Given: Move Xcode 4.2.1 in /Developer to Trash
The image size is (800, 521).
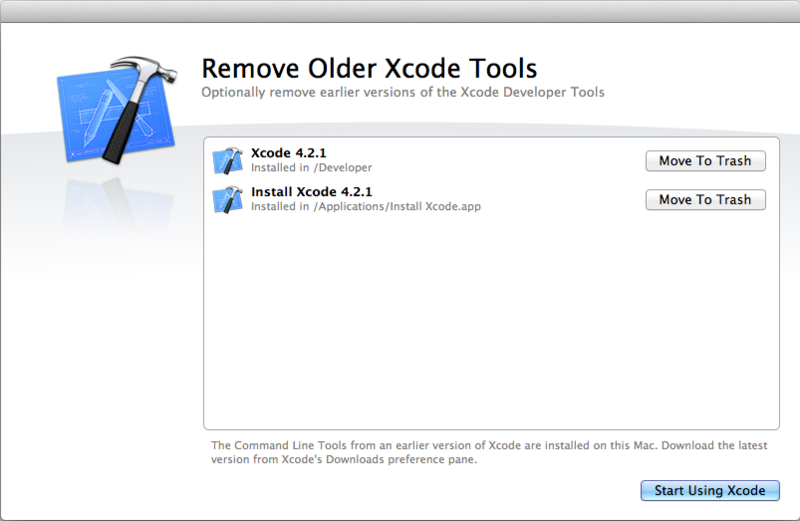Looking at the screenshot, I should [x=706, y=161].
